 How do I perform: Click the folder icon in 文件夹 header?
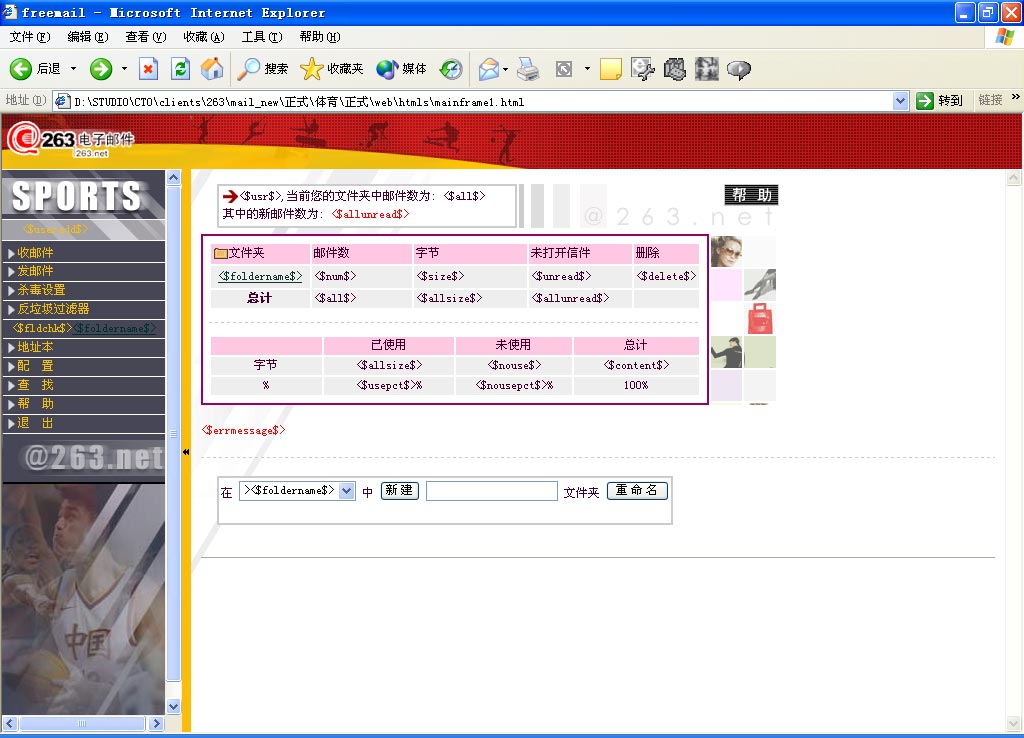pyautogui.click(x=221, y=253)
